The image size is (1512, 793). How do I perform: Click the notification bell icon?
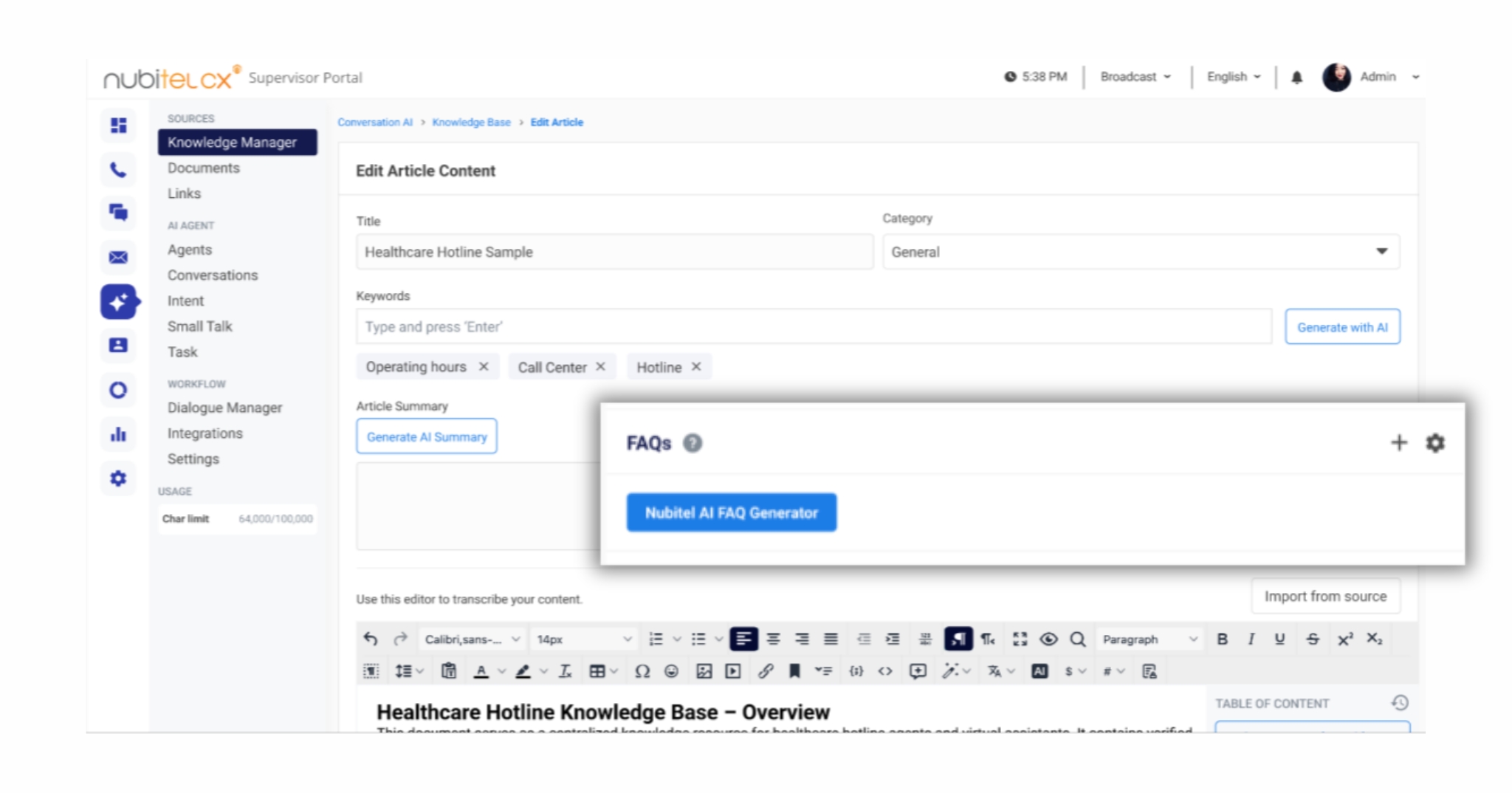coord(1296,78)
